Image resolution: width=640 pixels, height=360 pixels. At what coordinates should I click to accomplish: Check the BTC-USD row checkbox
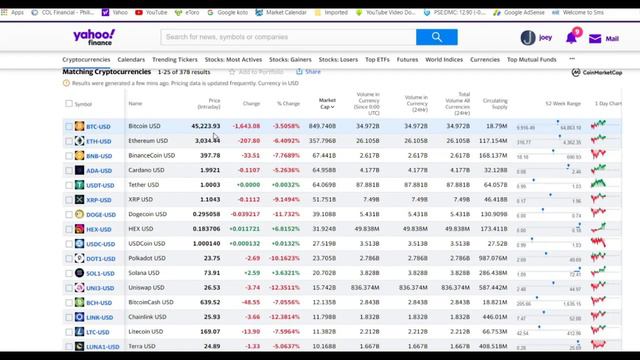click(x=69, y=127)
